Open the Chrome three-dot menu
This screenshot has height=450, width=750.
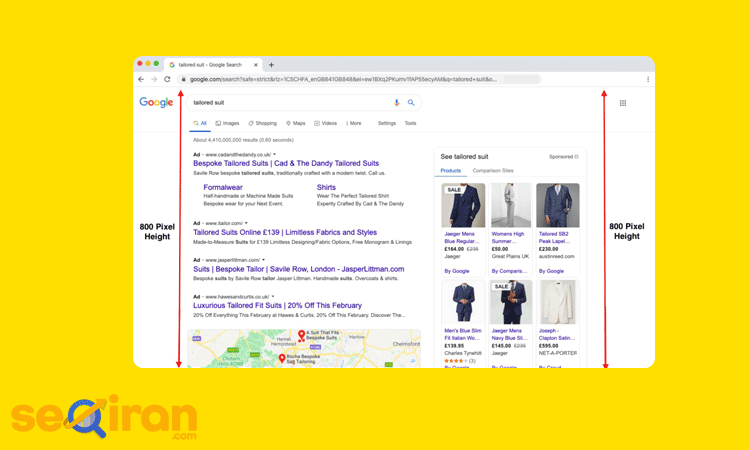coord(648,79)
